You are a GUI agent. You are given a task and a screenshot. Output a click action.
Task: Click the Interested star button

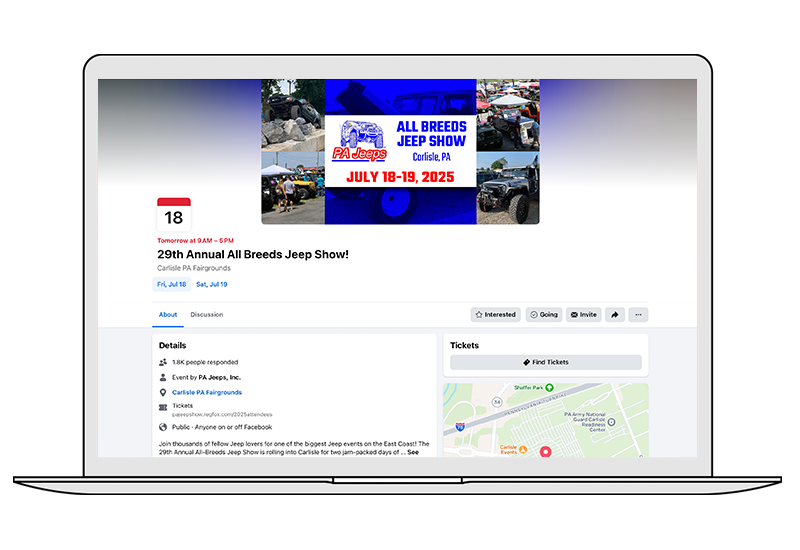(495, 315)
